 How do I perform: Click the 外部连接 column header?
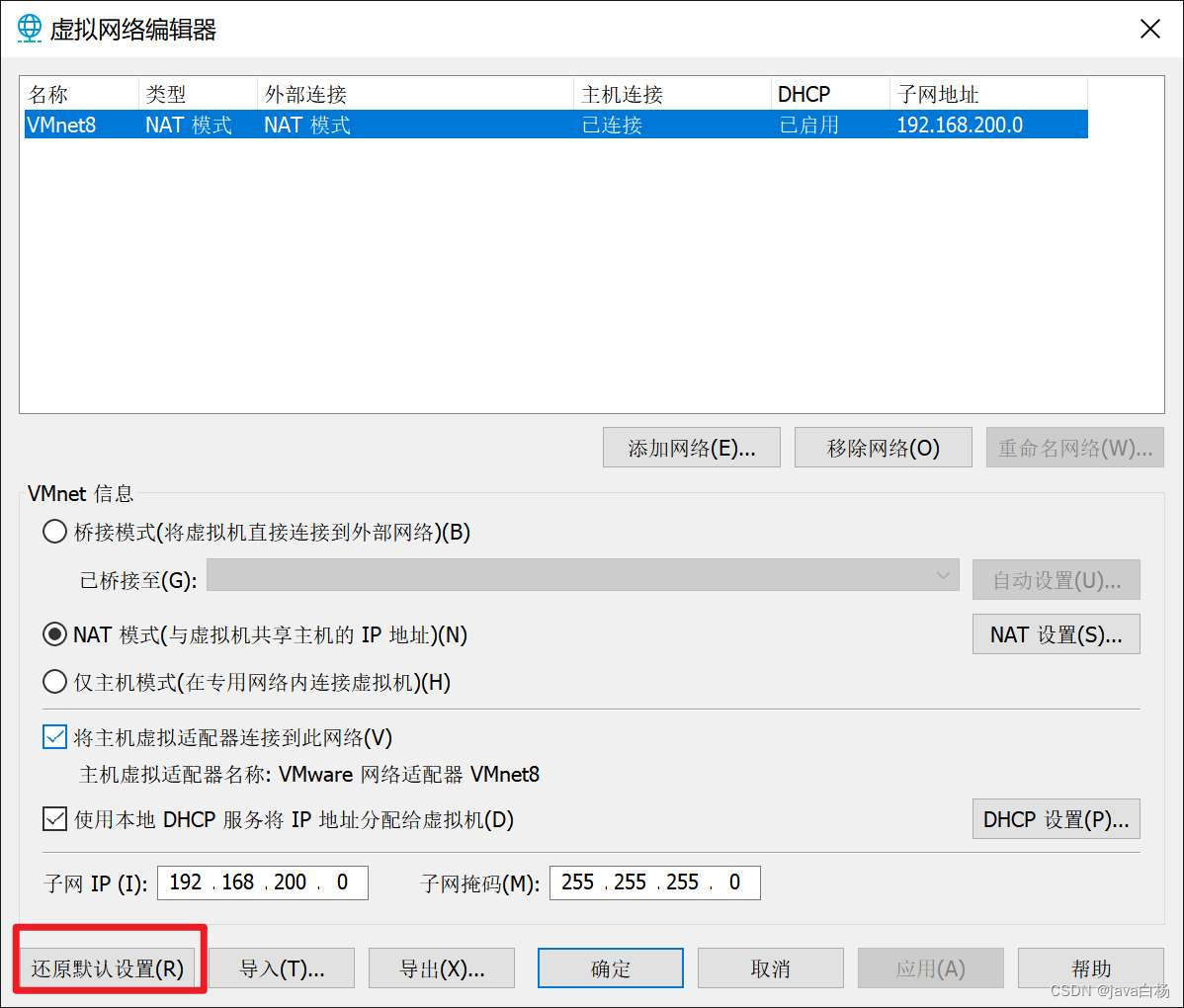point(415,95)
